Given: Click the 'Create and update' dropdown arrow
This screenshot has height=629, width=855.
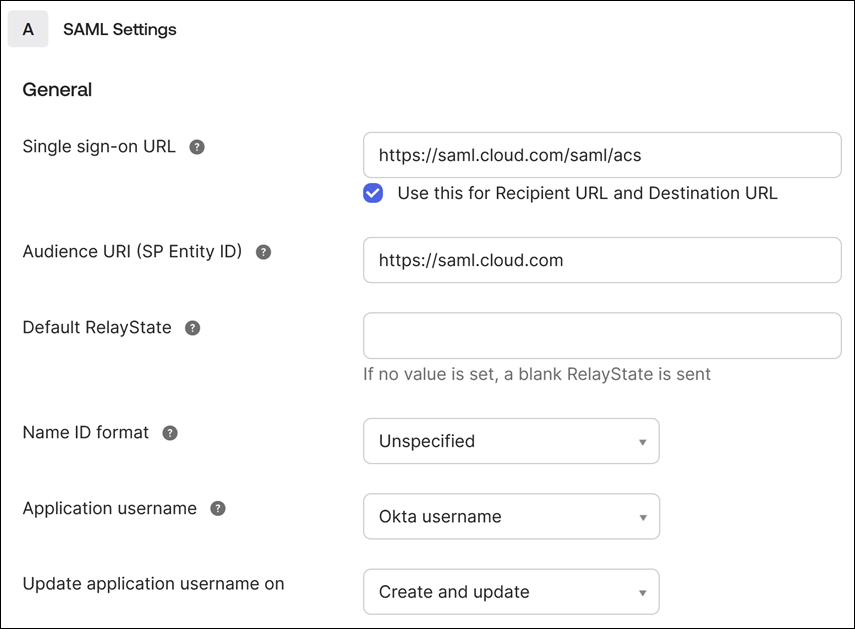Looking at the screenshot, I should 642,593.
